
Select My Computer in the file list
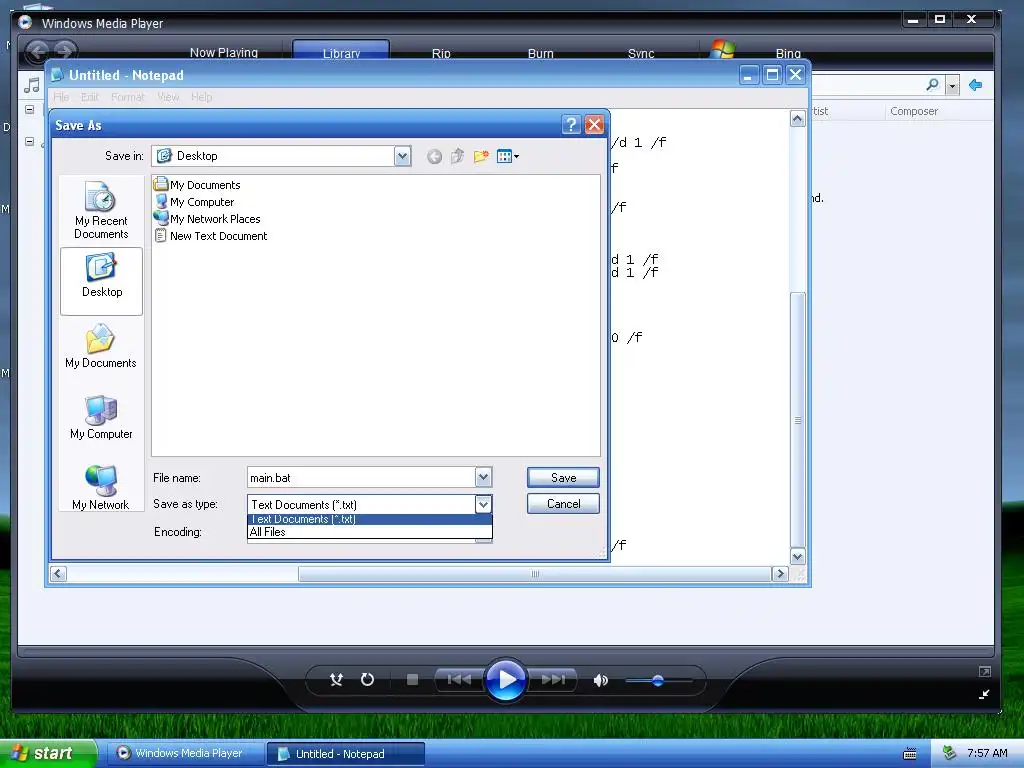tap(194, 202)
